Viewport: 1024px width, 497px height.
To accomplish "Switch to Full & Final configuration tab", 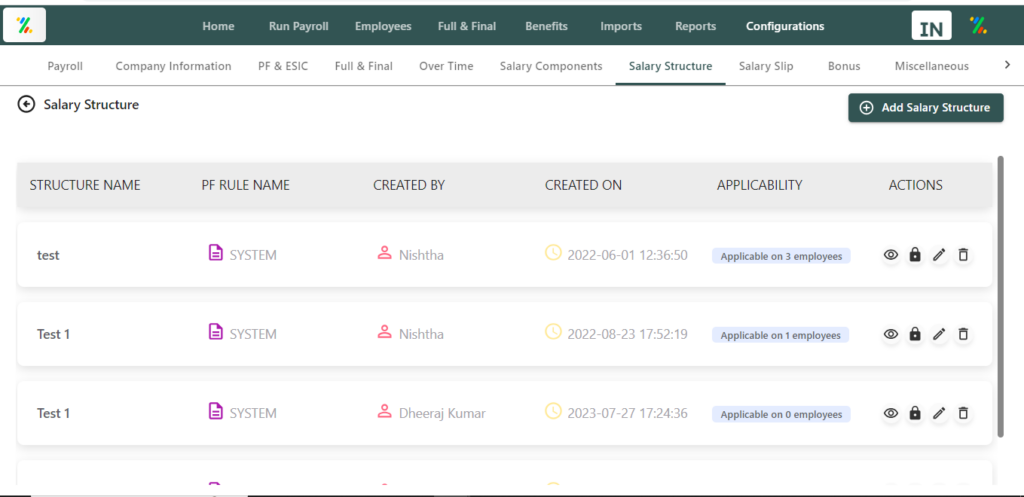I will (364, 66).
